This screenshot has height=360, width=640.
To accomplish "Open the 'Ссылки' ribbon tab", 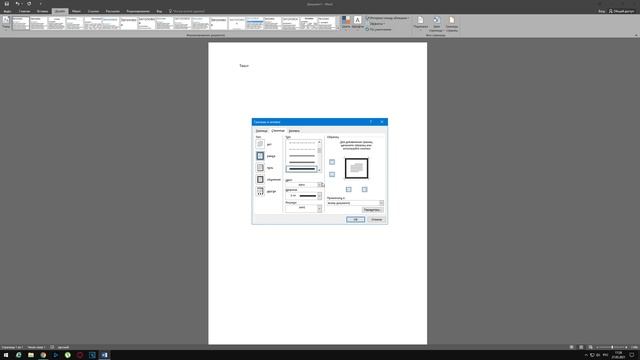I will 93,11.
